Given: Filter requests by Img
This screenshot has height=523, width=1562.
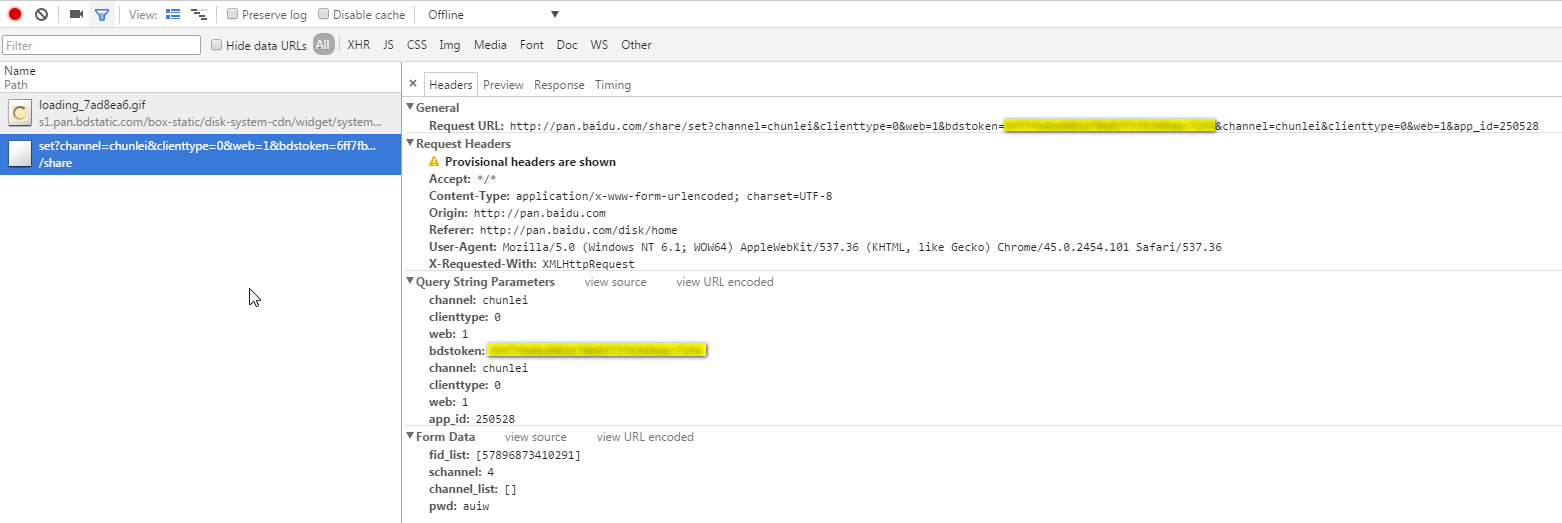Looking at the screenshot, I should [450, 45].
